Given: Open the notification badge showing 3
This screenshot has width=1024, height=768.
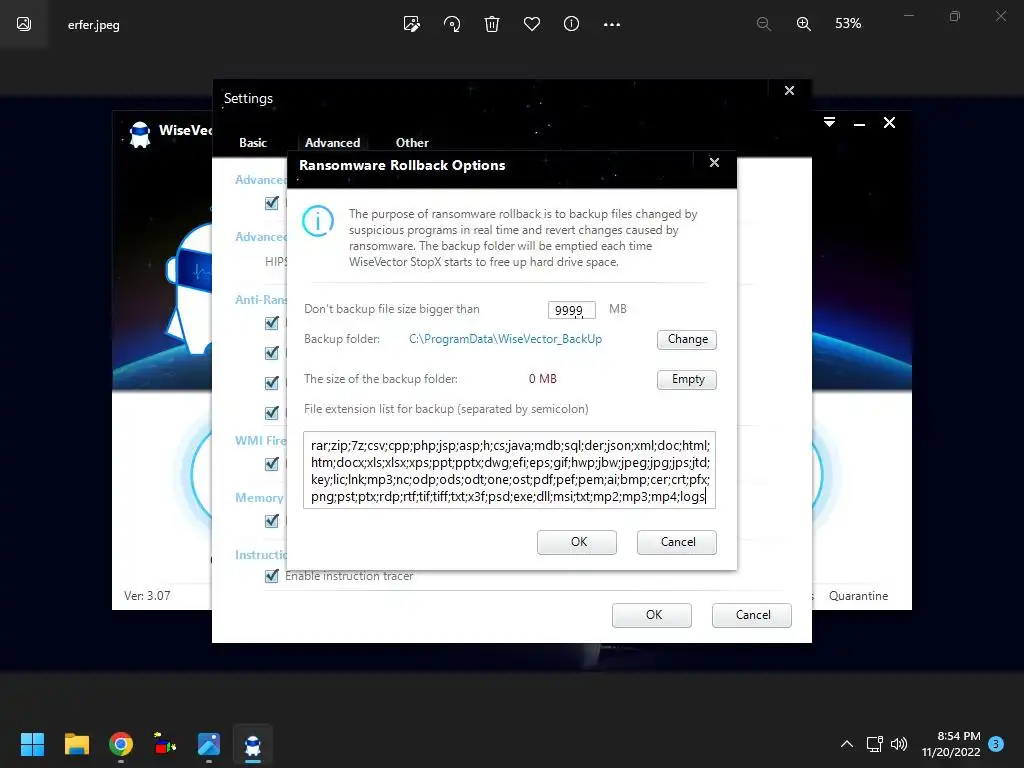Looking at the screenshot, I should (996, 744).
